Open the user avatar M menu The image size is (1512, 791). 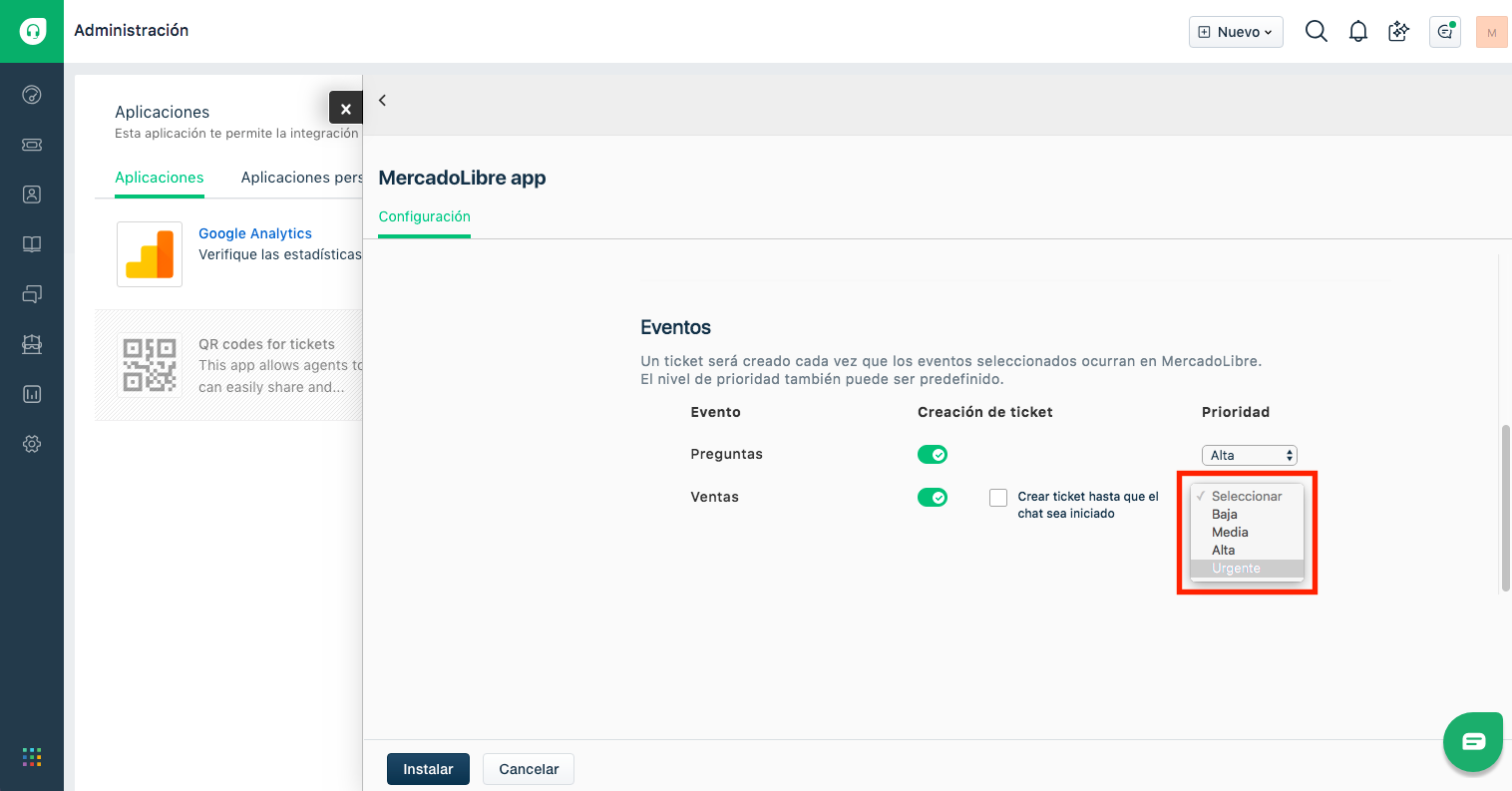click(1492, 32)
